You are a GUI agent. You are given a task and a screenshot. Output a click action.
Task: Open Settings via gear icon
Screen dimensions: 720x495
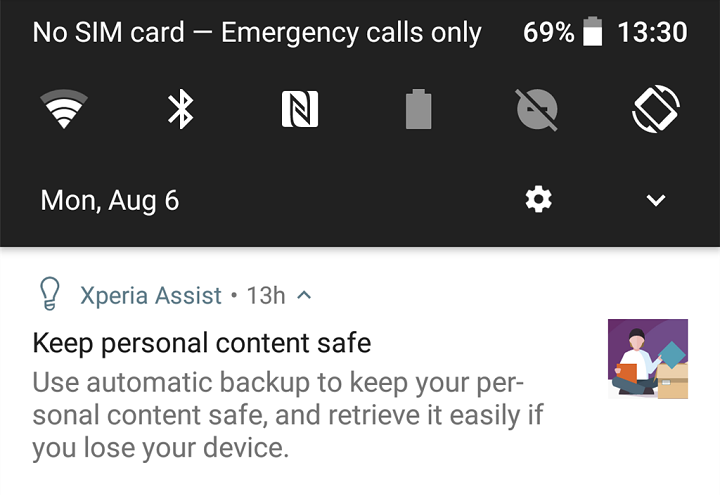(539, 200)
